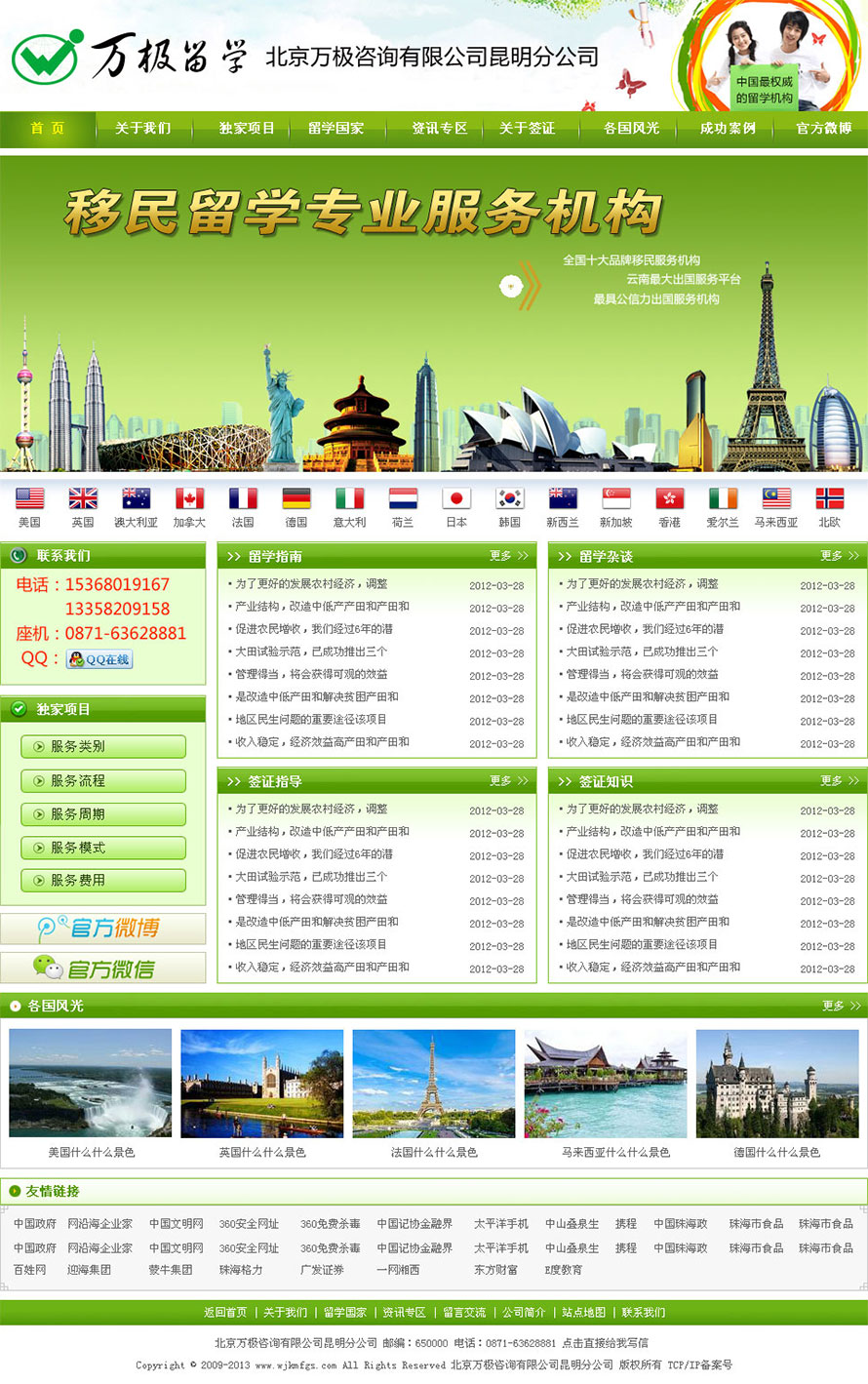Choose the South Korea flag icon
The width and height of the screenshot is (868, 1384).
coord(509,499)
